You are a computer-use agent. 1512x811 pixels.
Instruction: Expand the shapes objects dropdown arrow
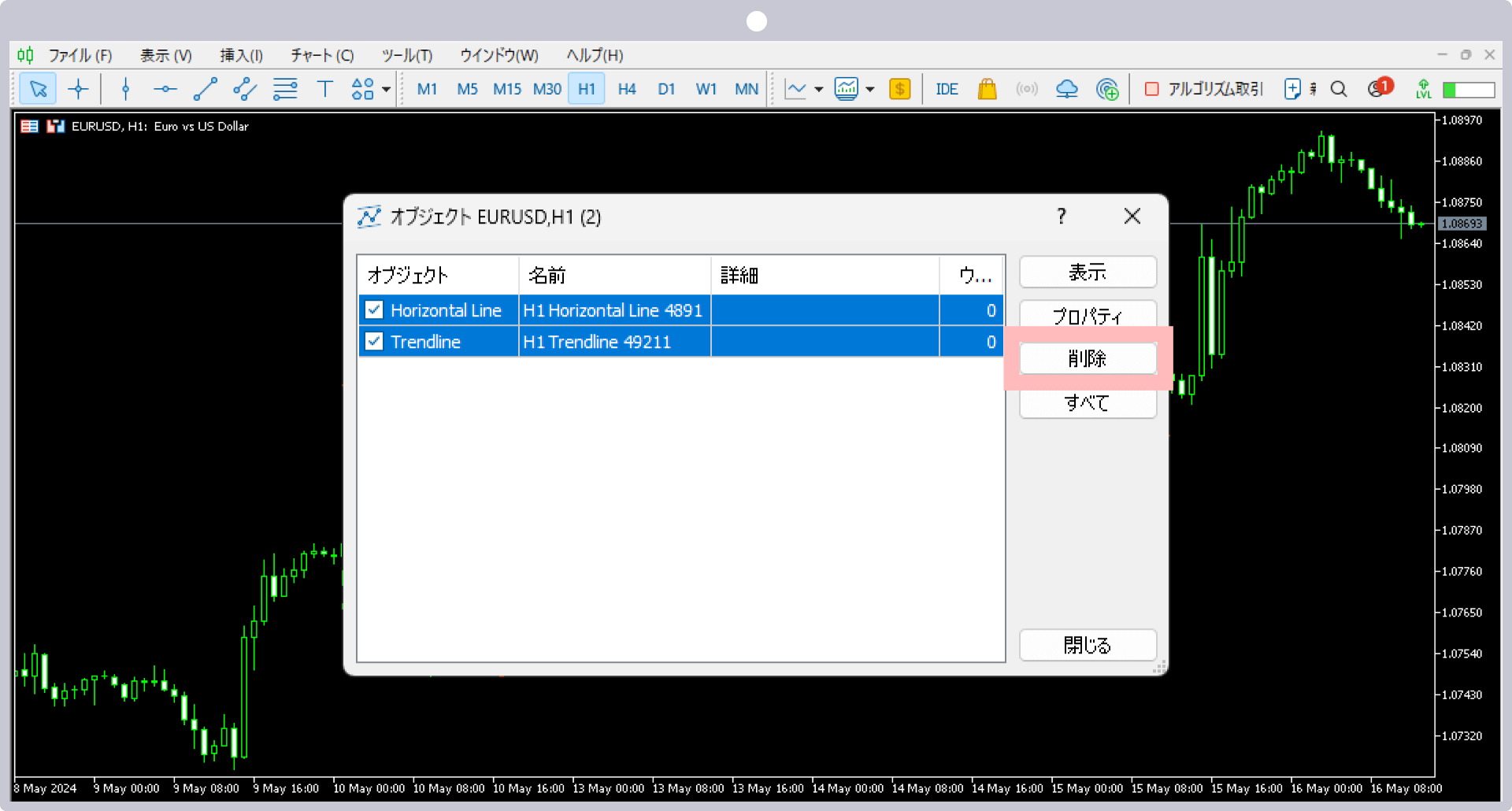point(386,89)
